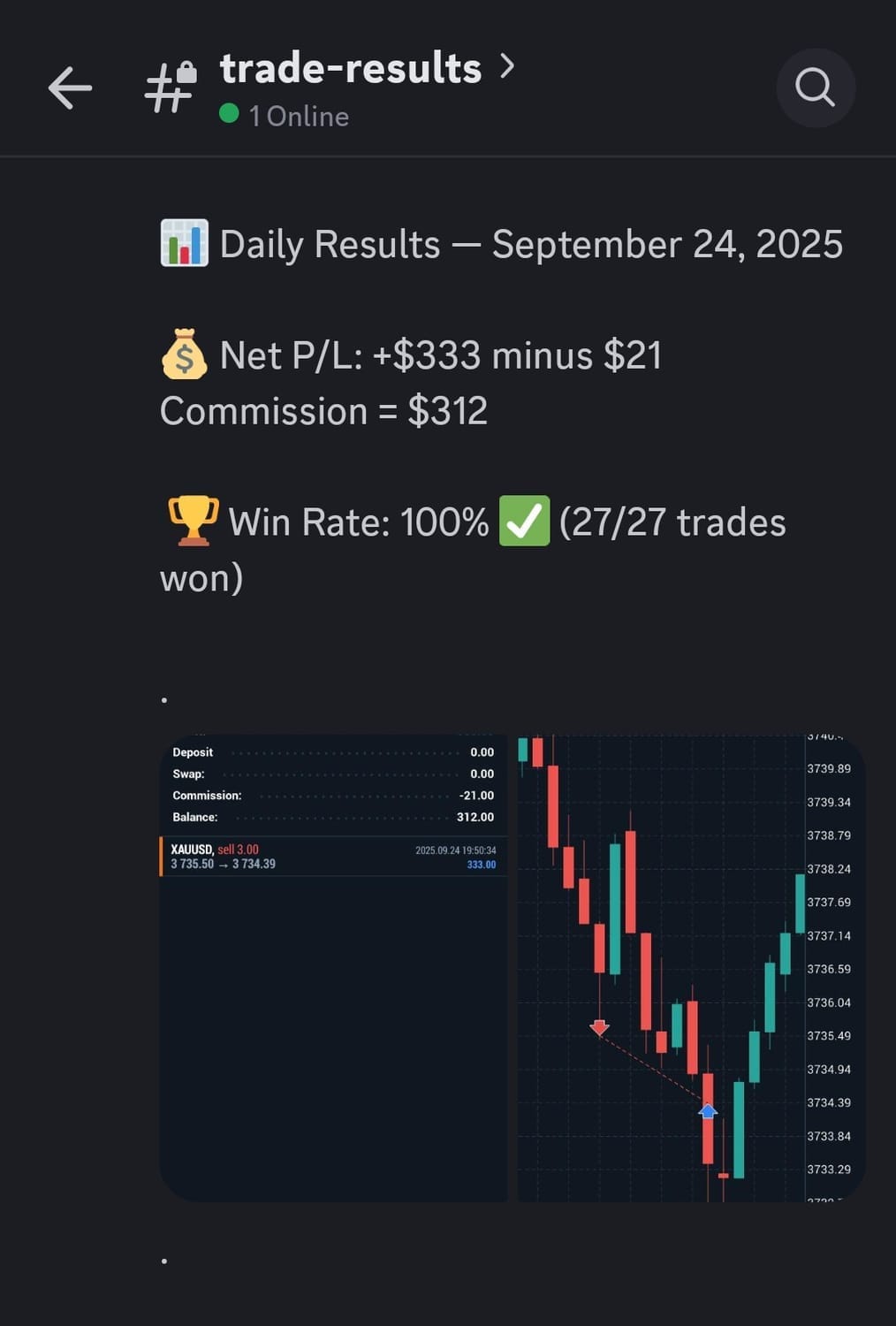Tap the back arrow icon

tap(70, 88)
